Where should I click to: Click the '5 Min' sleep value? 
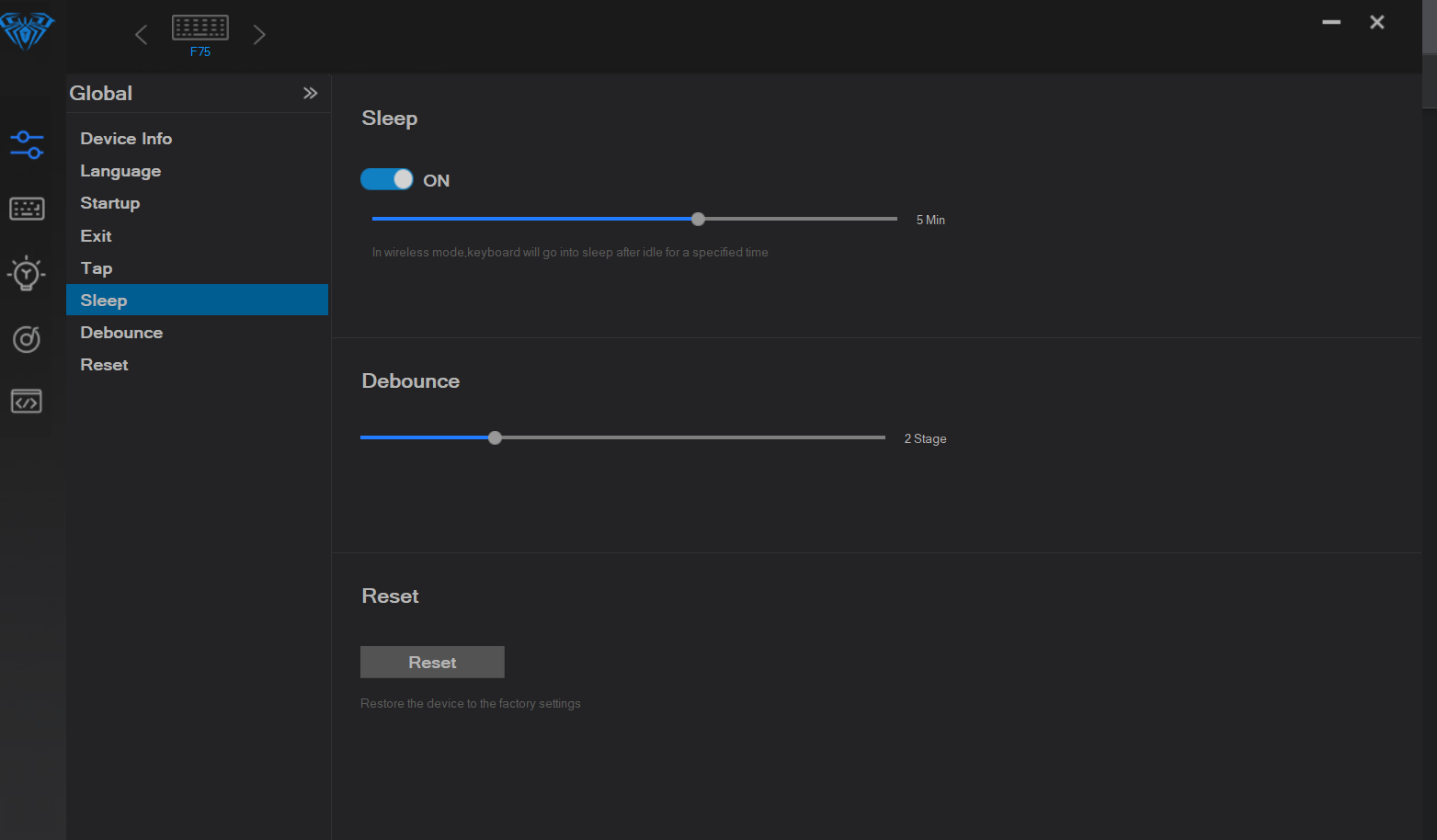(x=930, y=221)
